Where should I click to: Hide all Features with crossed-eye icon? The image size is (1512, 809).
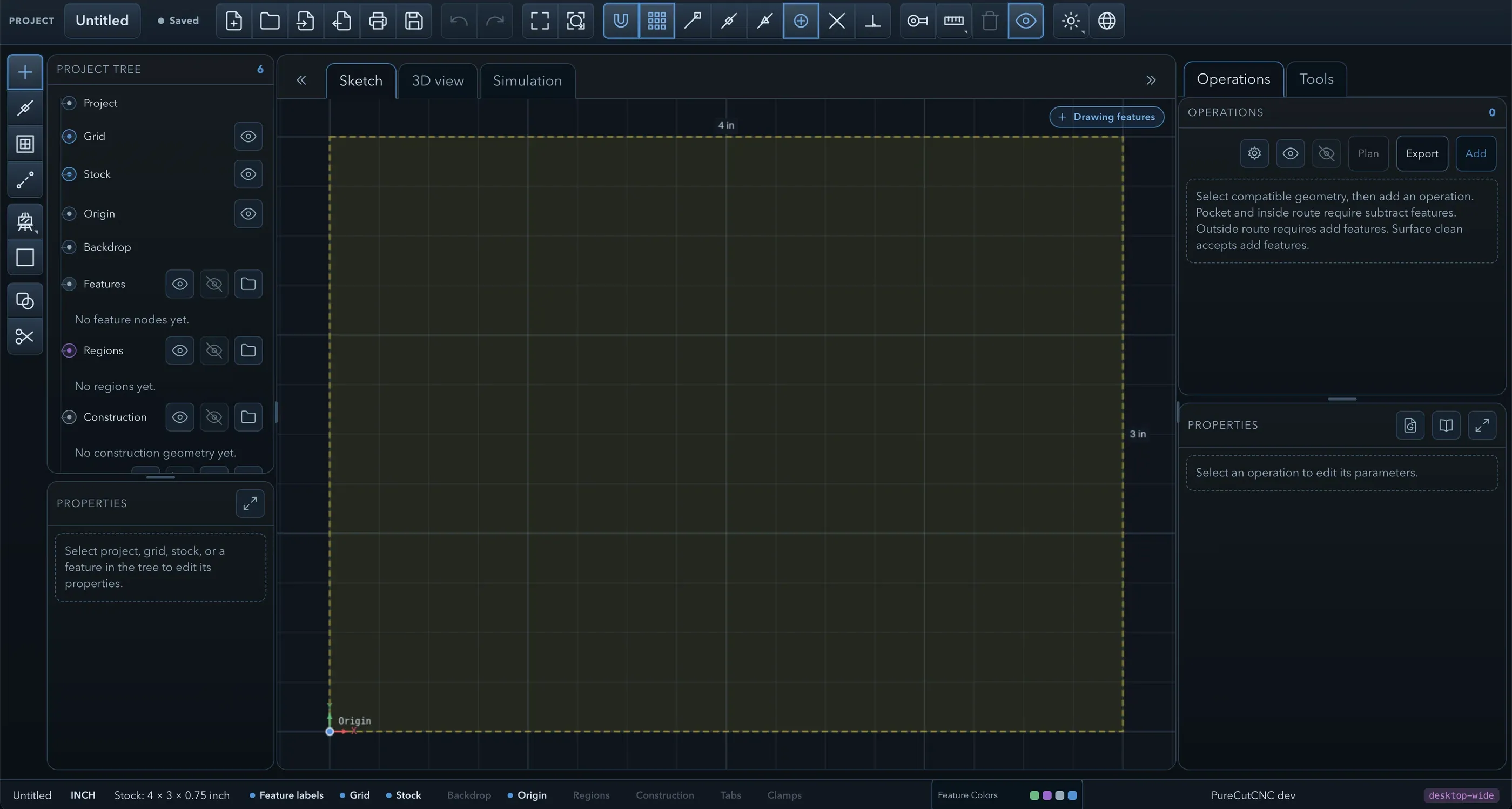(214, 284)
